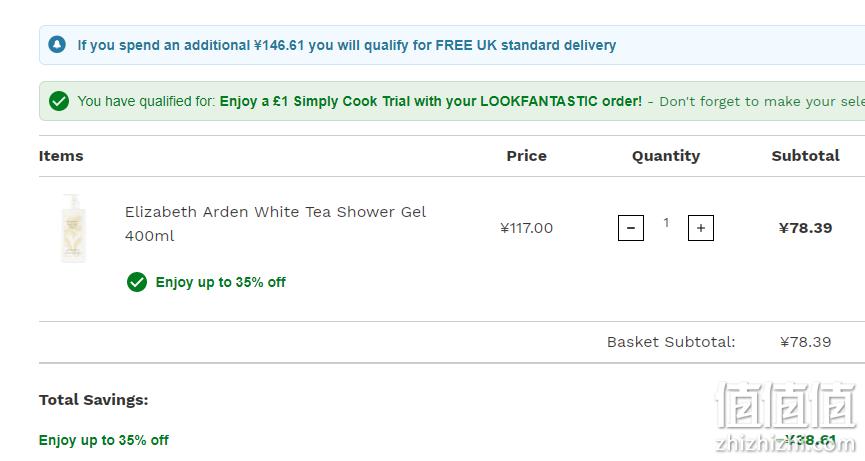Click the ¥117.00 item price
The height and width of the screenshot is (461, 865).
(526, 228)
